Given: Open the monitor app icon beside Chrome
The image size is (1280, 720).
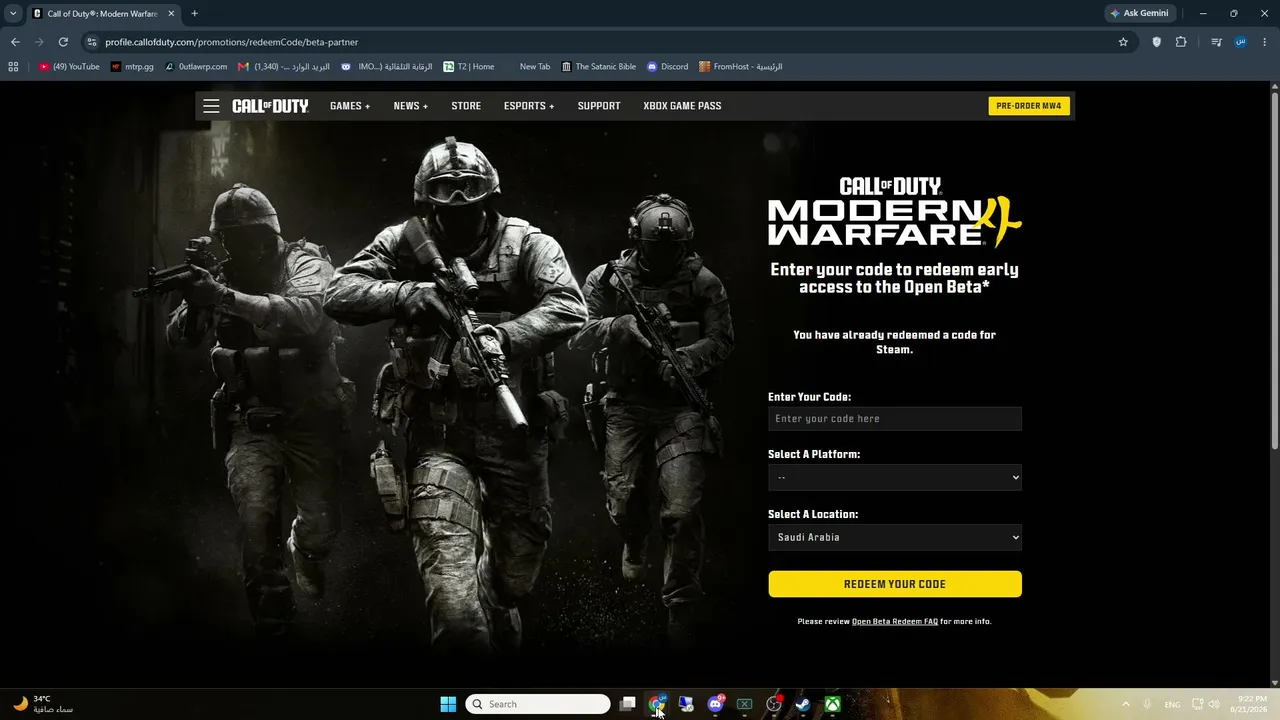Looking at the screenshot, I should (686, 704).
